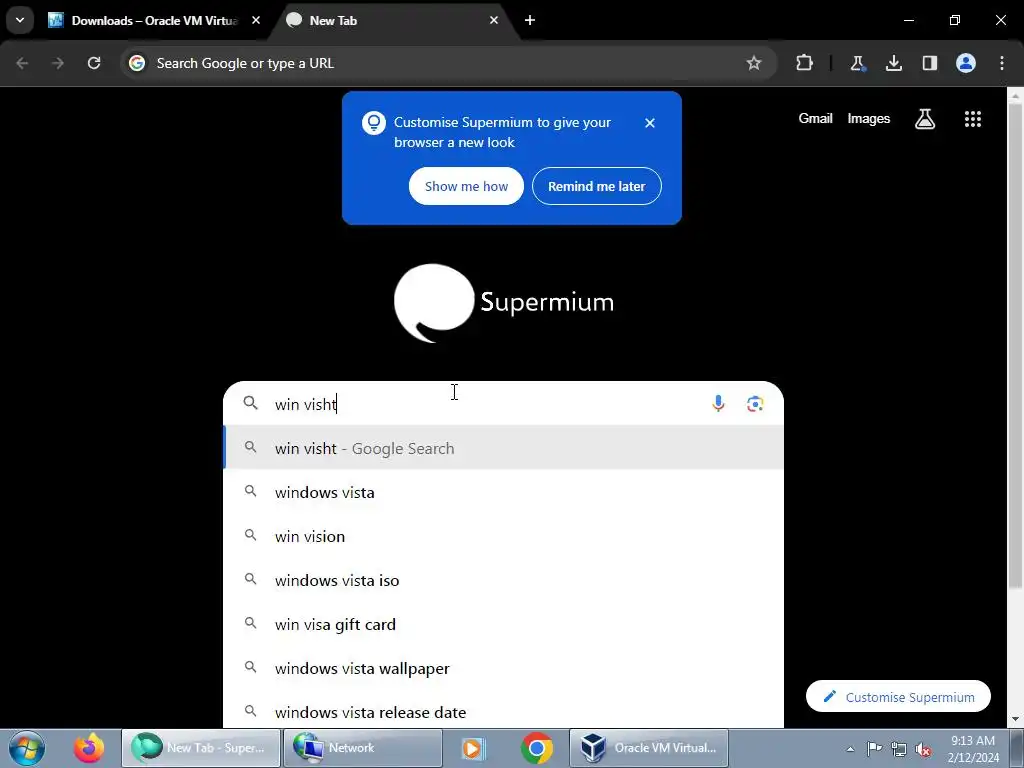Close the Downloads – Oracle VM tab
This screenshot has height=768, width=1024.
click(x=256, y=20)
